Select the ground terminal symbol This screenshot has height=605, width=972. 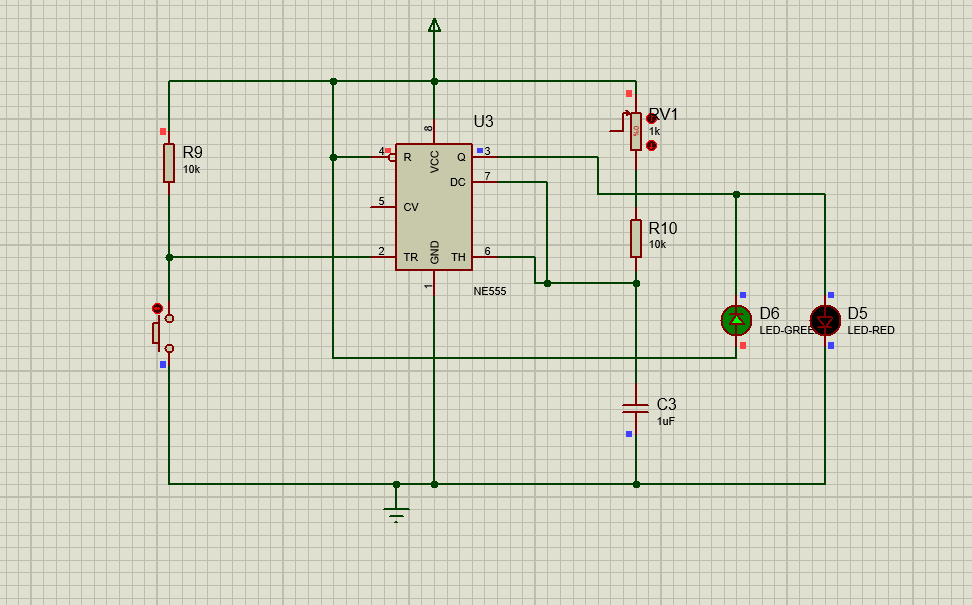(x=396, y=514)
